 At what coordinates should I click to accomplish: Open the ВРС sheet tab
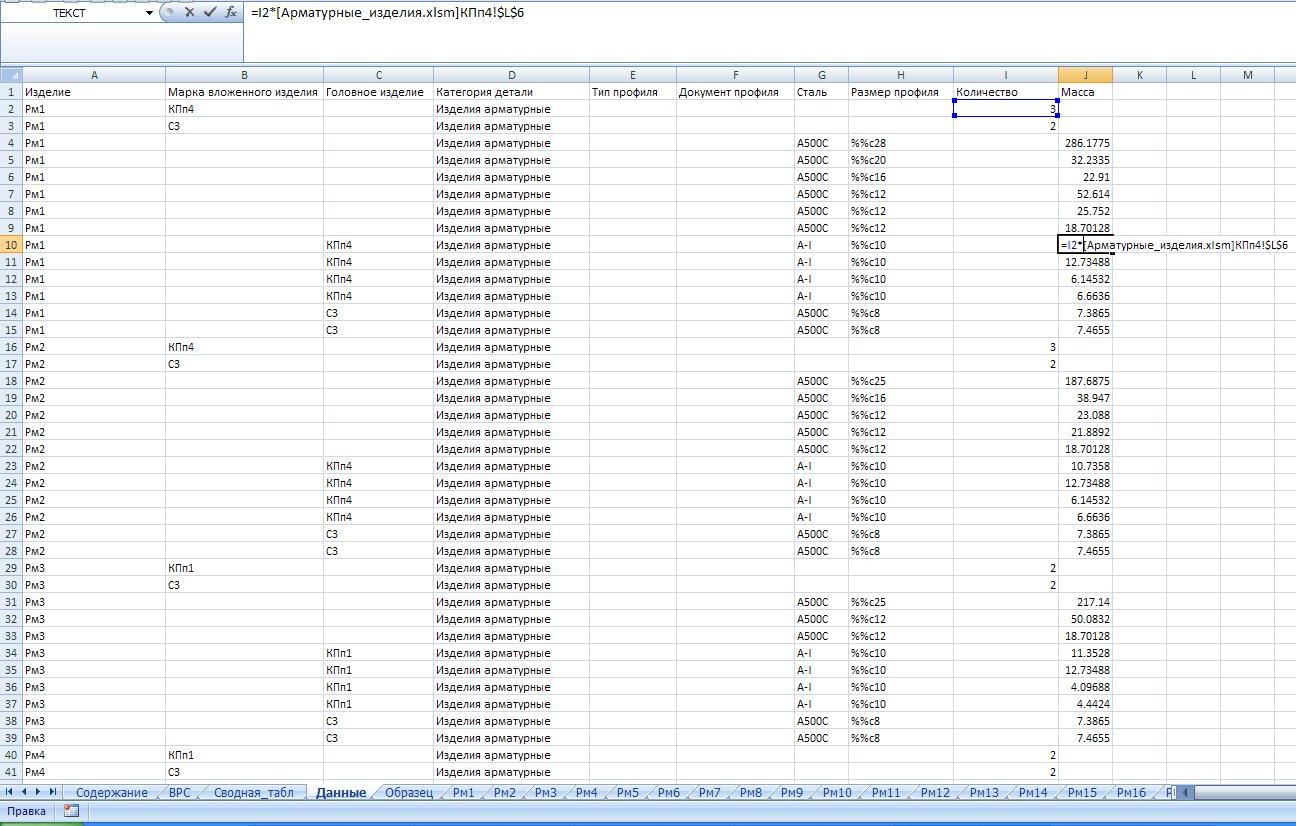(179, 793)
